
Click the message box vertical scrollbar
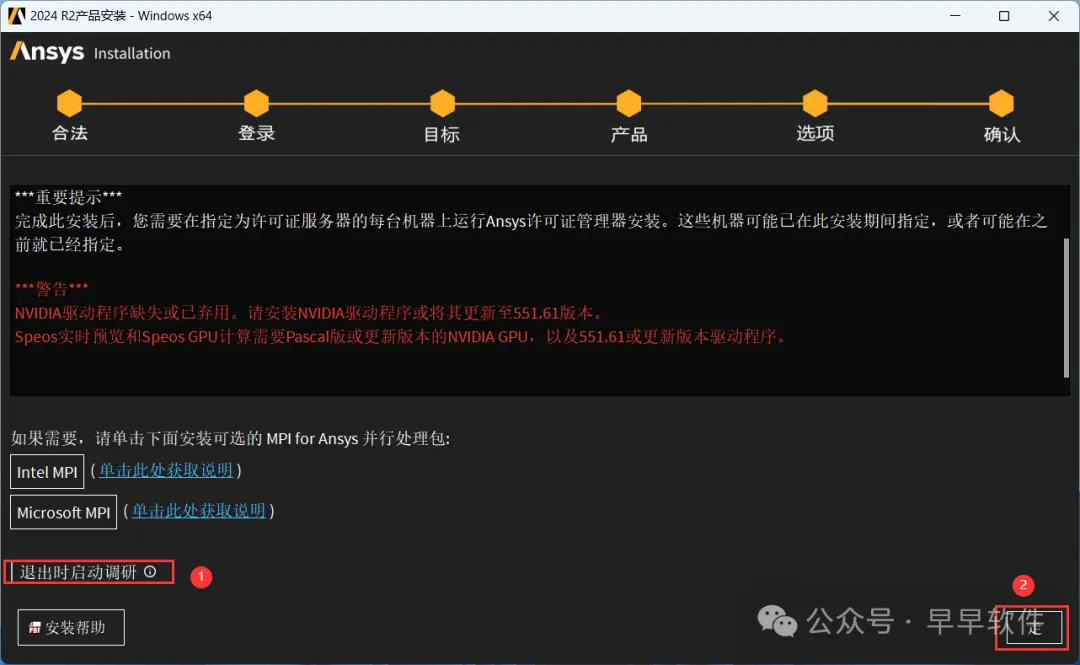coord(1066,307)
